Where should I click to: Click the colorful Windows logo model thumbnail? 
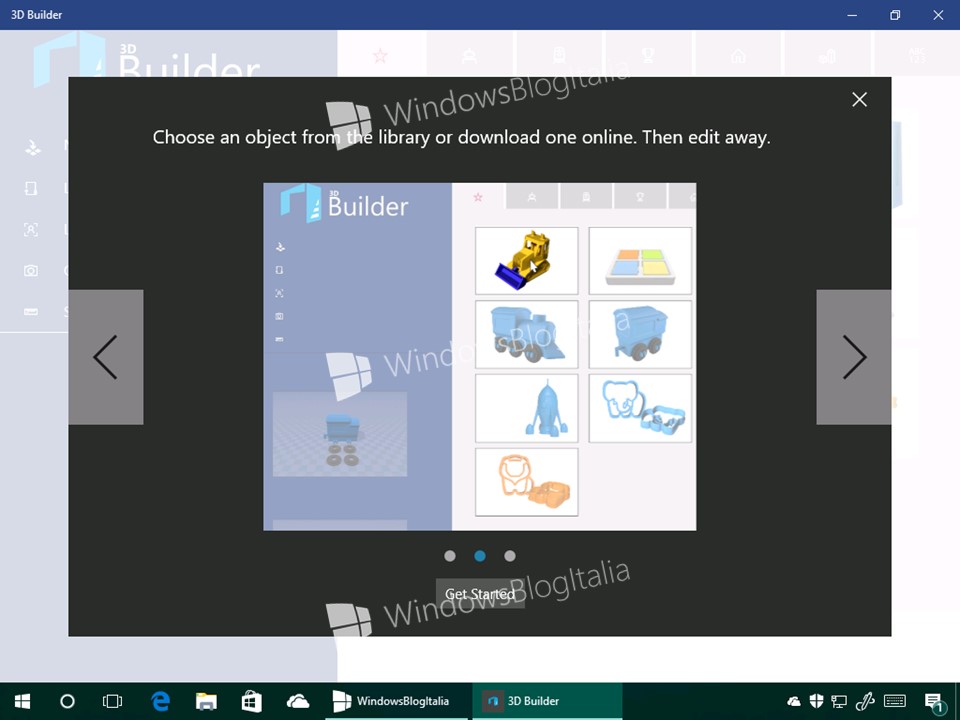[640, 261]
